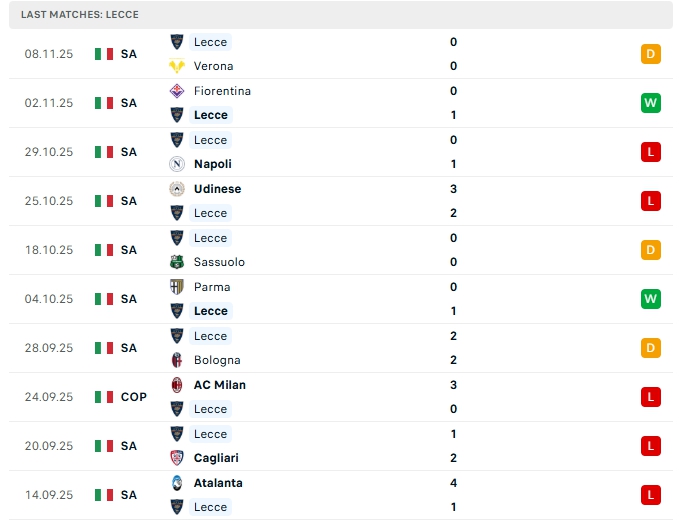Click the red L badge for Napoli match
Image resolution: width=683 pixels, height=521 pixels.
point(651,152)
